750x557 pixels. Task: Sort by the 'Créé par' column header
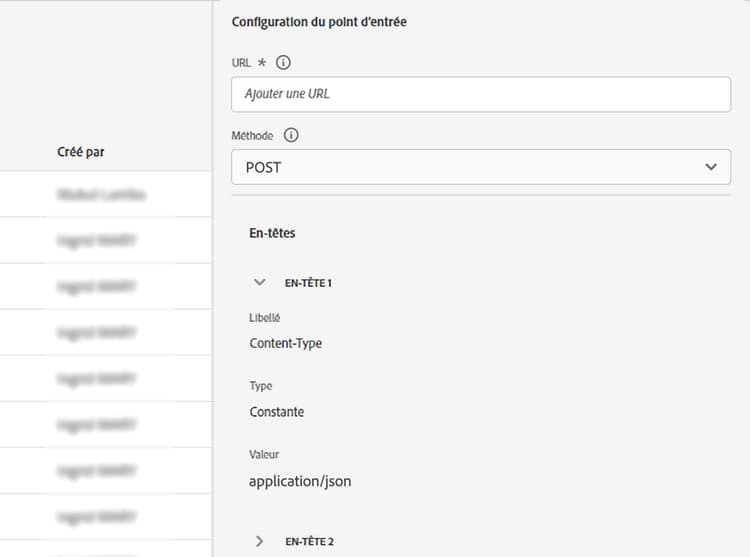(81, 152)
